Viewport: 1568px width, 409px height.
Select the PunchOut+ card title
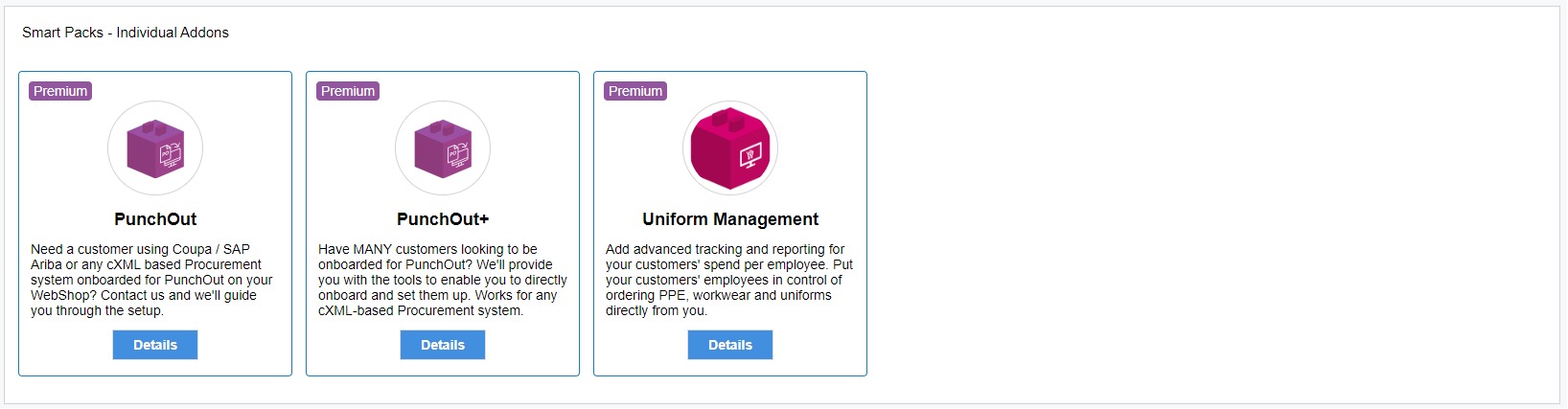coord(443,219)
